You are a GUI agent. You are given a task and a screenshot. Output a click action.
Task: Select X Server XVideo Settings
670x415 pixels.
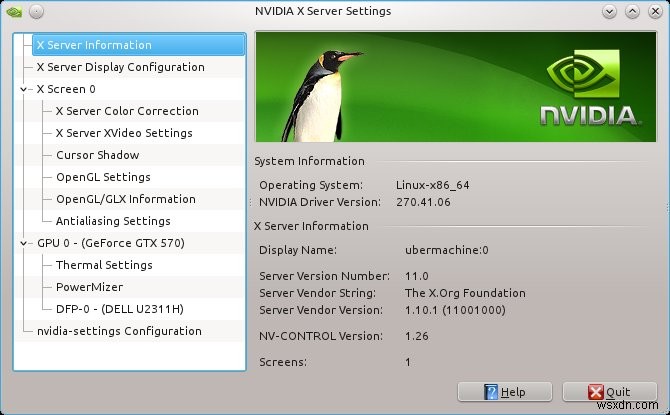click(124, 133)
